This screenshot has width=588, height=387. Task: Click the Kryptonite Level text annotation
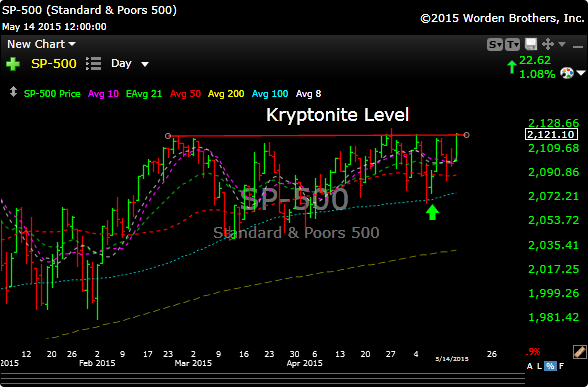tap(338, 115)
